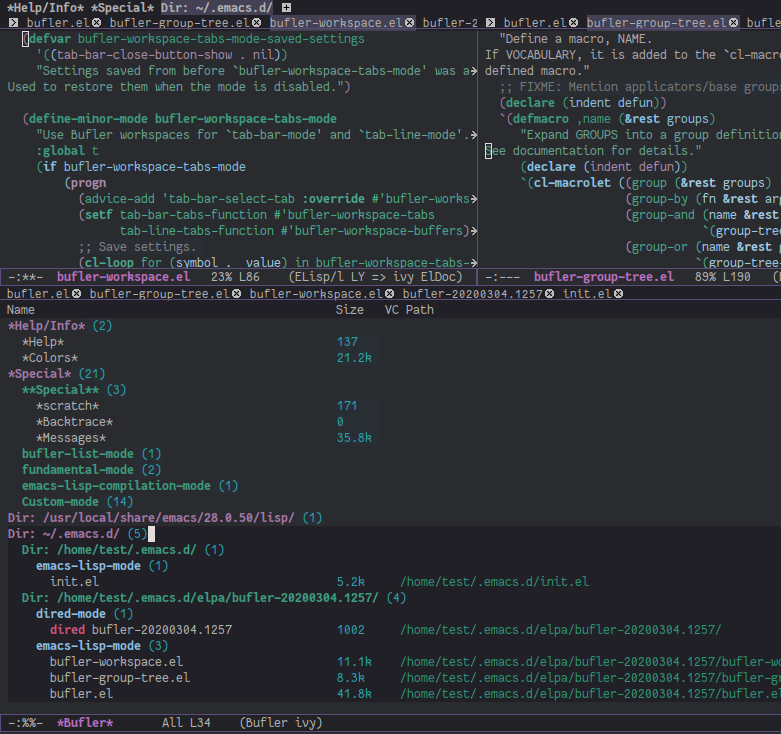Open bufler-20200304.1257 tab in the *Bufler* window
This screenshot has height=734, width=781.
point(472,294)
